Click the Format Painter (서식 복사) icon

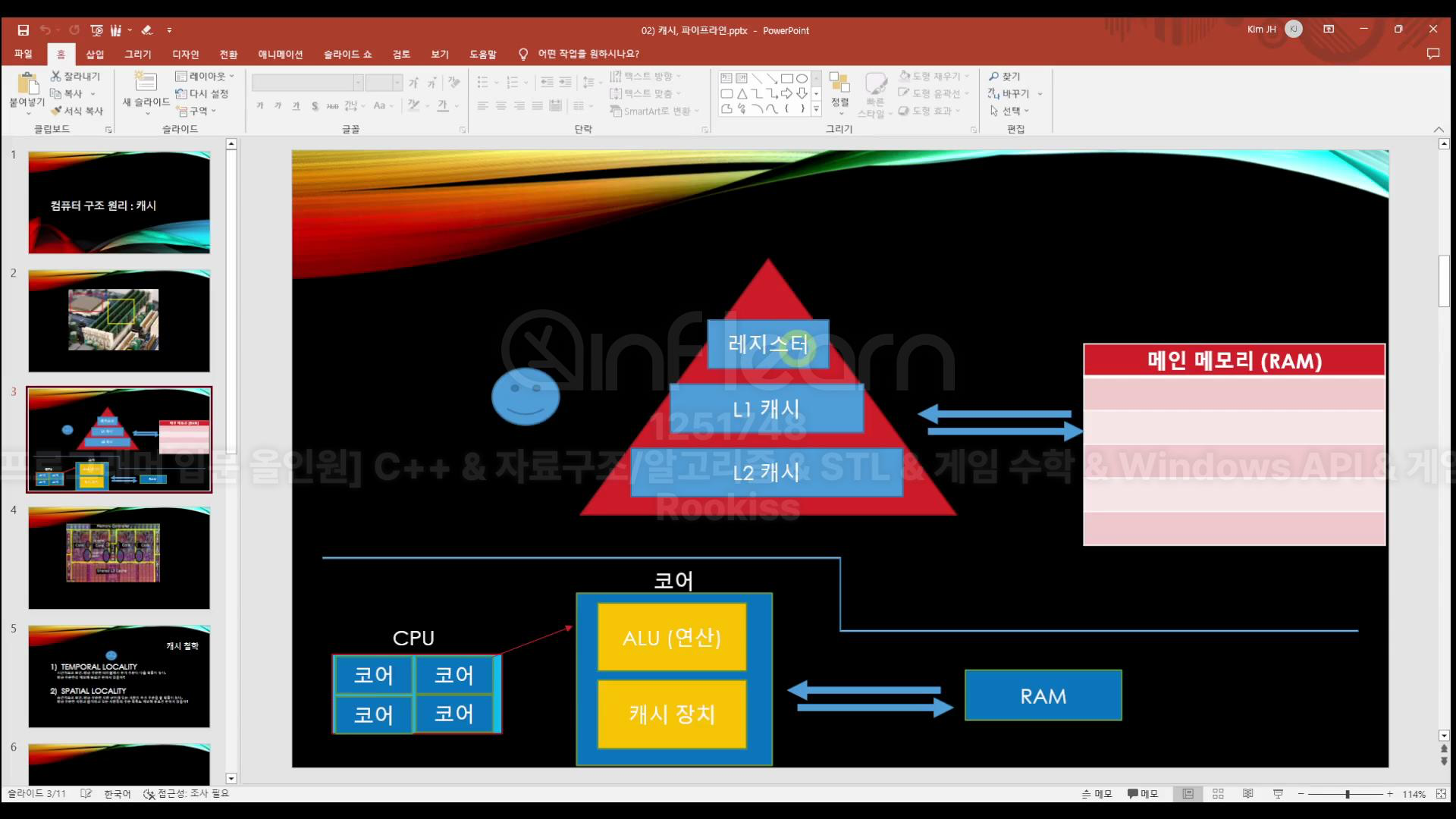pos(55,111)
